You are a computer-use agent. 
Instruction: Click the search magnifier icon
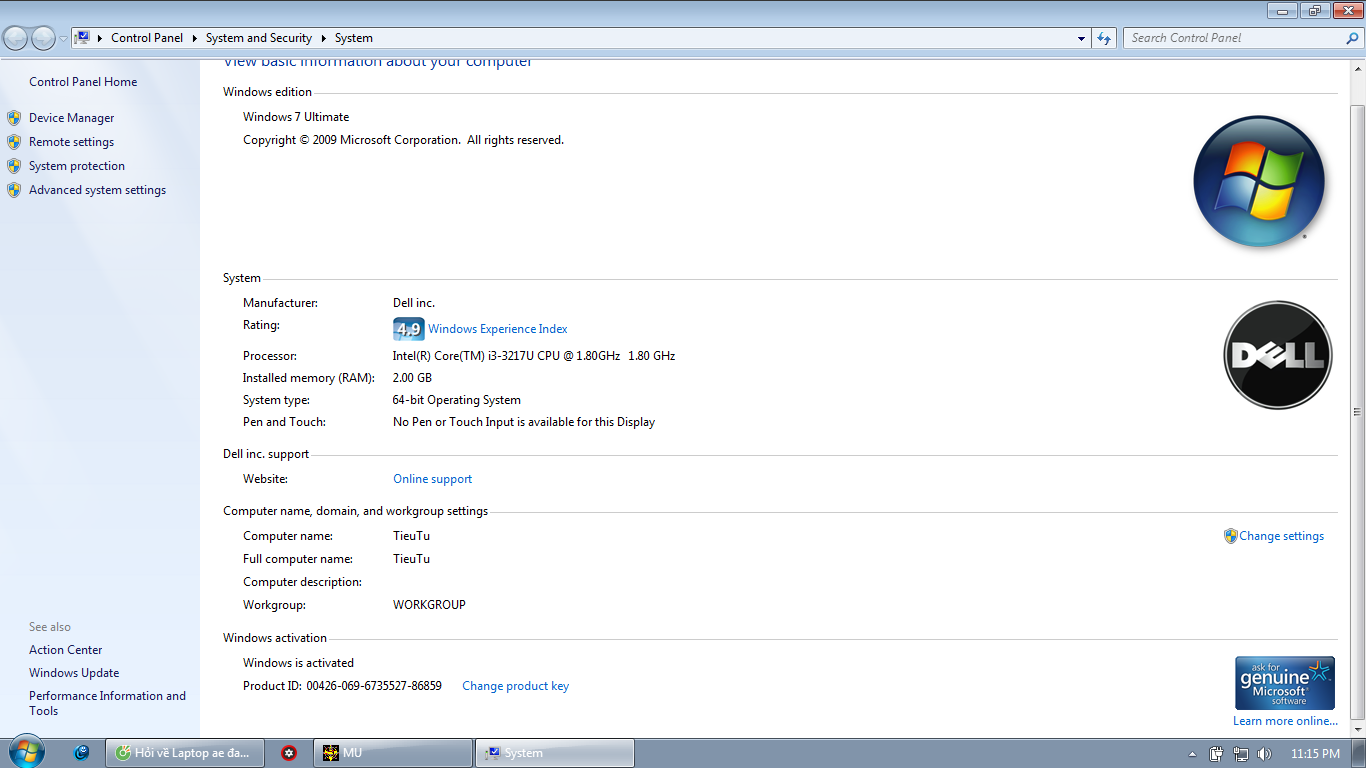pos(1353,38)
